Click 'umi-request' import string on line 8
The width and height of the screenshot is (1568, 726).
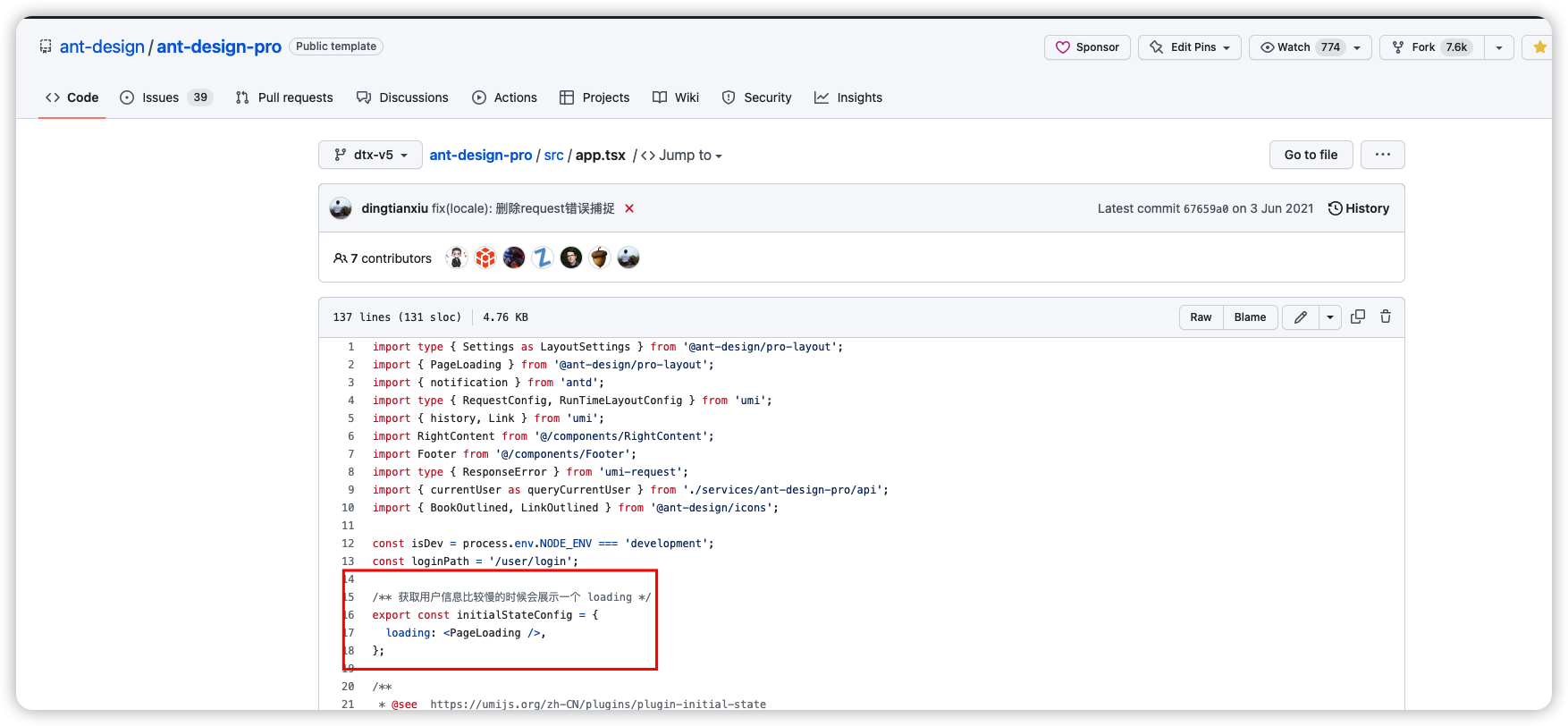click(640, 472)
